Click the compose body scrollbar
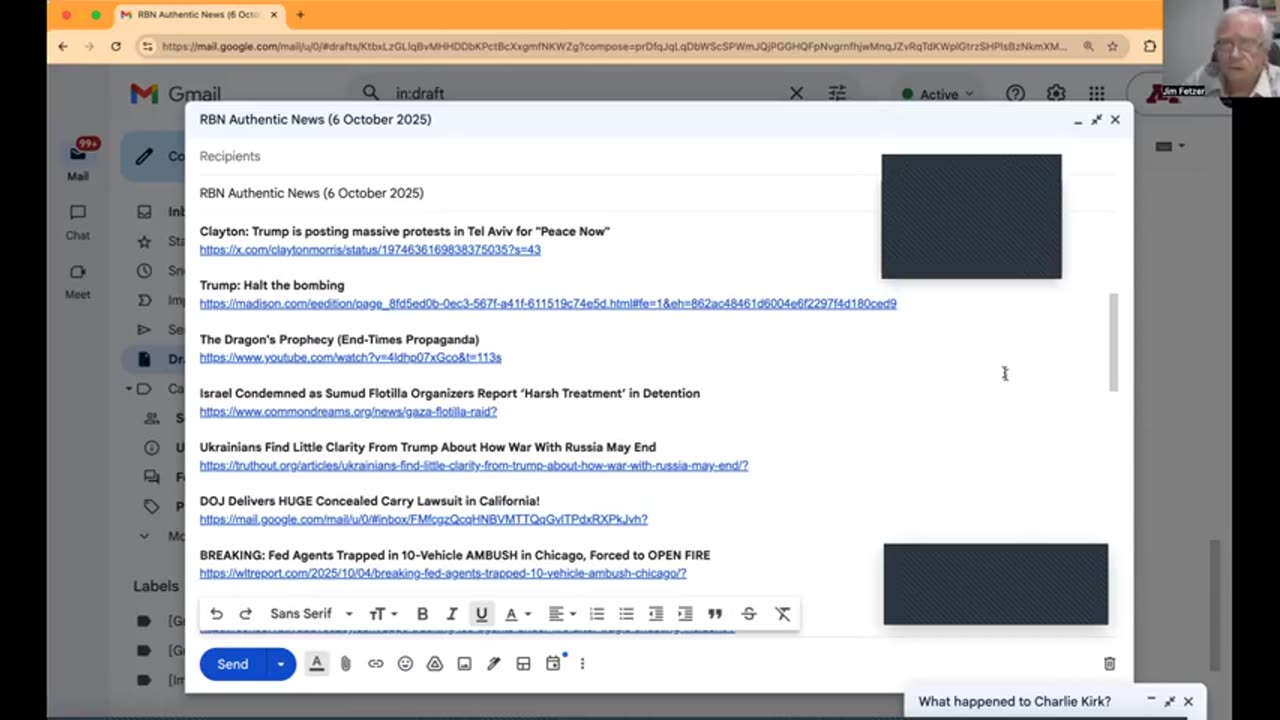 click(x=1114, y=342)
